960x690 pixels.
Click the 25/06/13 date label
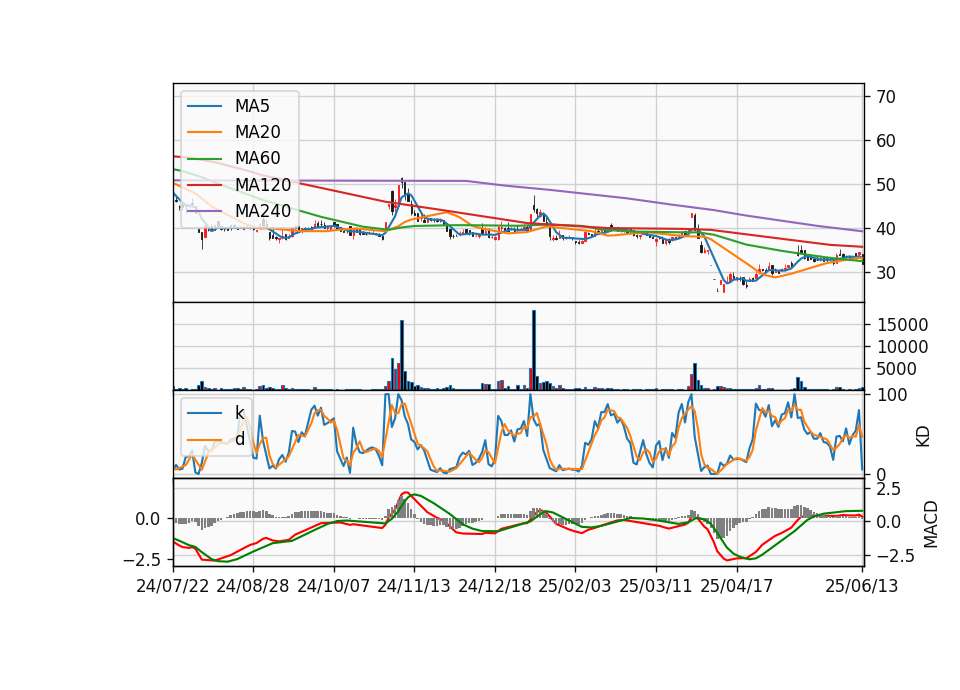tap(861, 586)
